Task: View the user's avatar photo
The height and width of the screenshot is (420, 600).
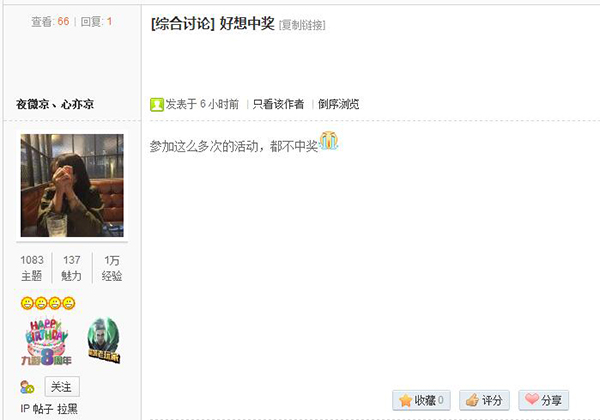Action: click(x=72, y=186)
